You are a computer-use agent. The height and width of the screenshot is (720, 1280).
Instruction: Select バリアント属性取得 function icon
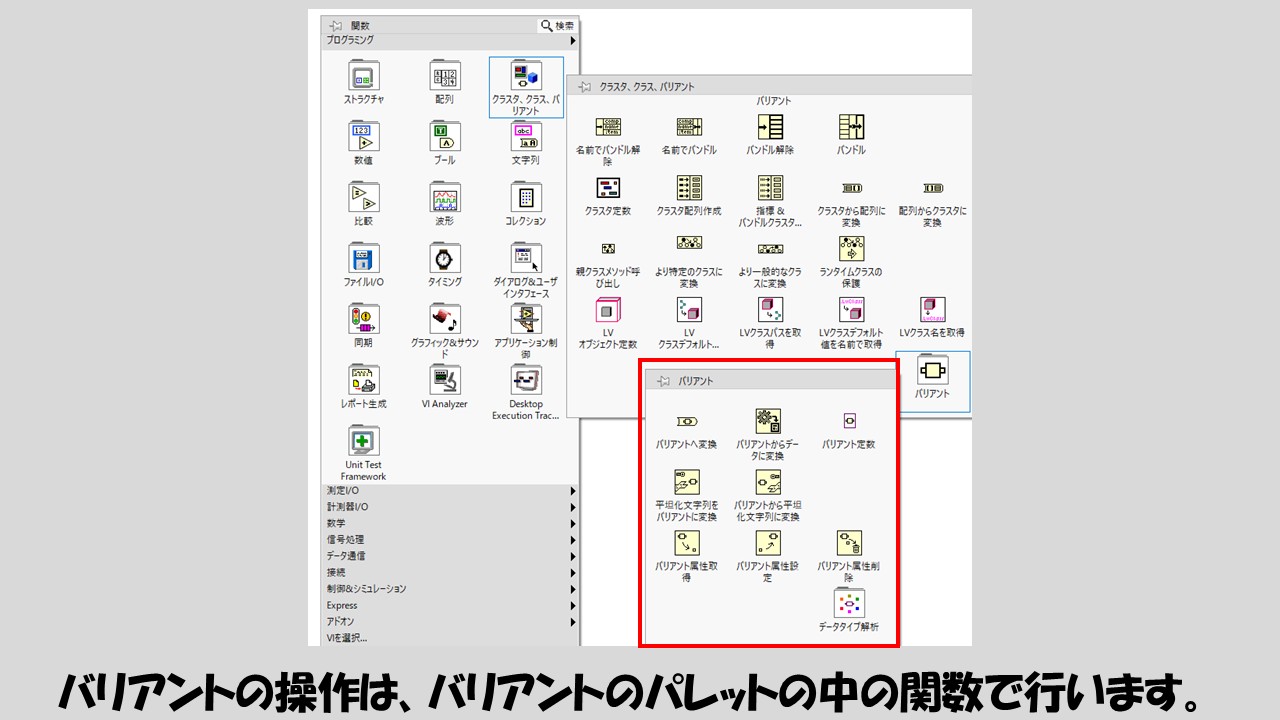tap(686, 544)
